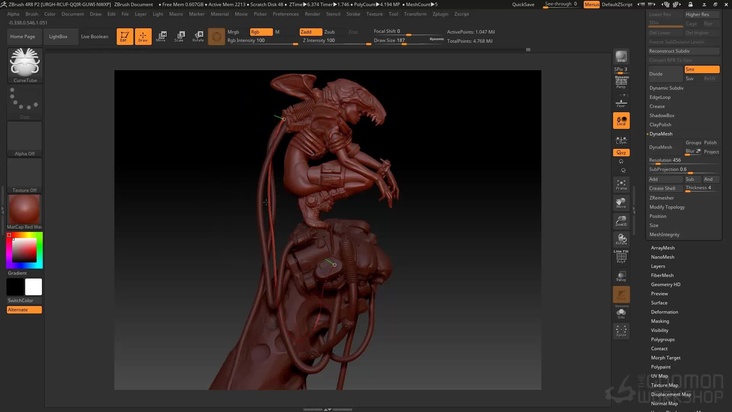Expand the EdgeLoop section
This screenshot has width=732, height=412.
click(x=660, y=97)
